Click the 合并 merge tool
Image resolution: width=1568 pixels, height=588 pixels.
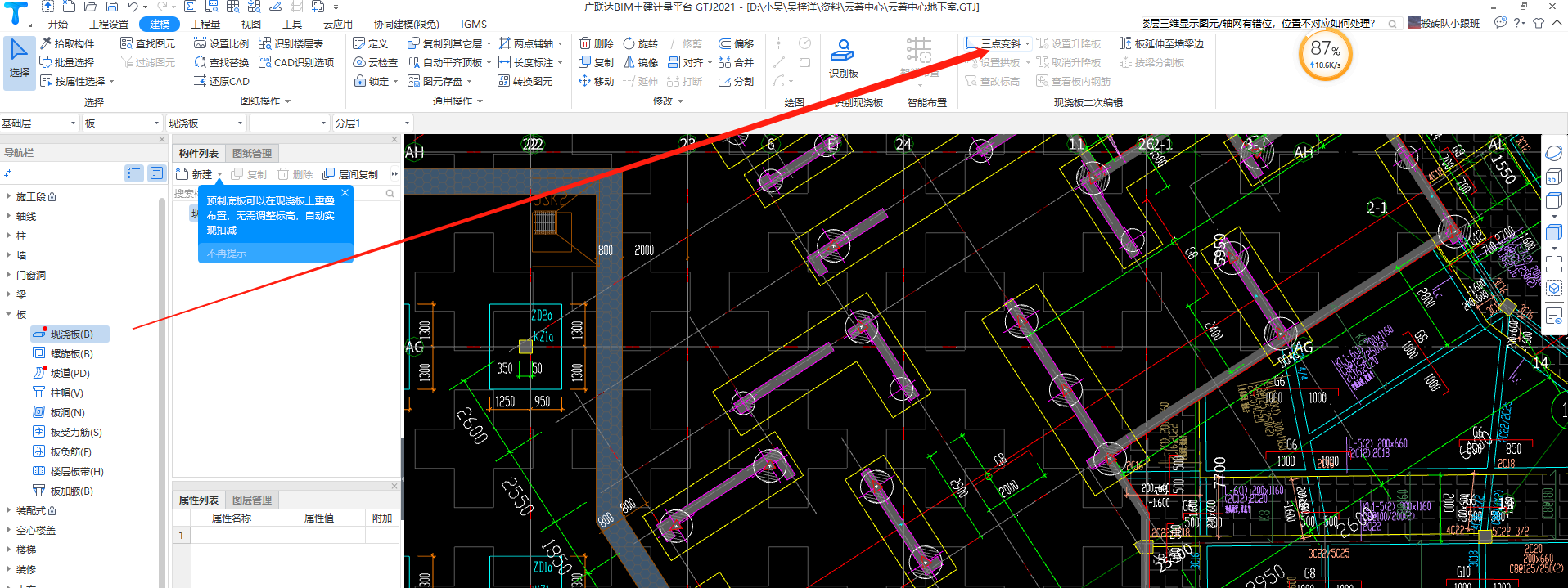(736, 62)
